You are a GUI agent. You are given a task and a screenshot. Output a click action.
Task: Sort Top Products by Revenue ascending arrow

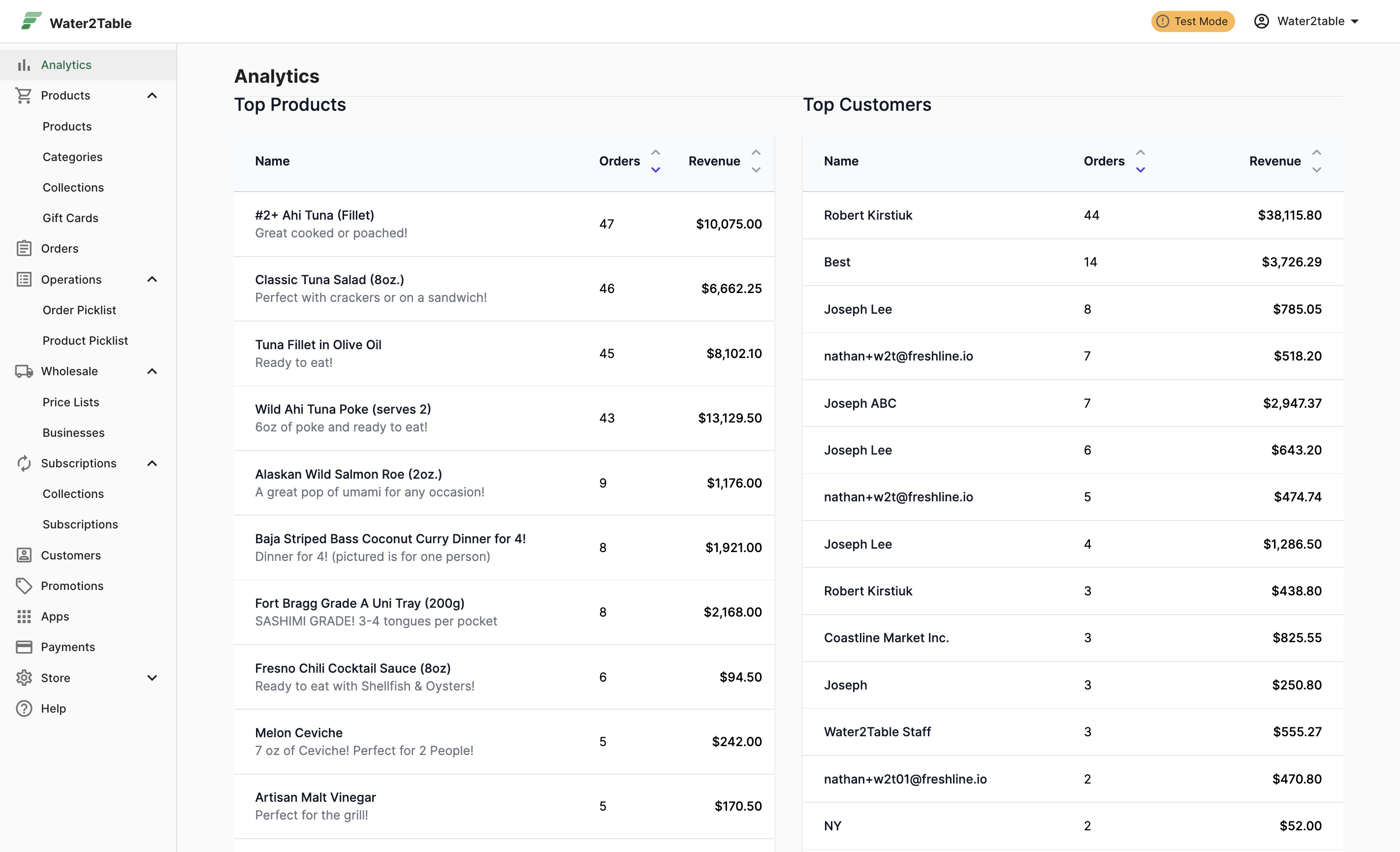(x=756, y=152)
